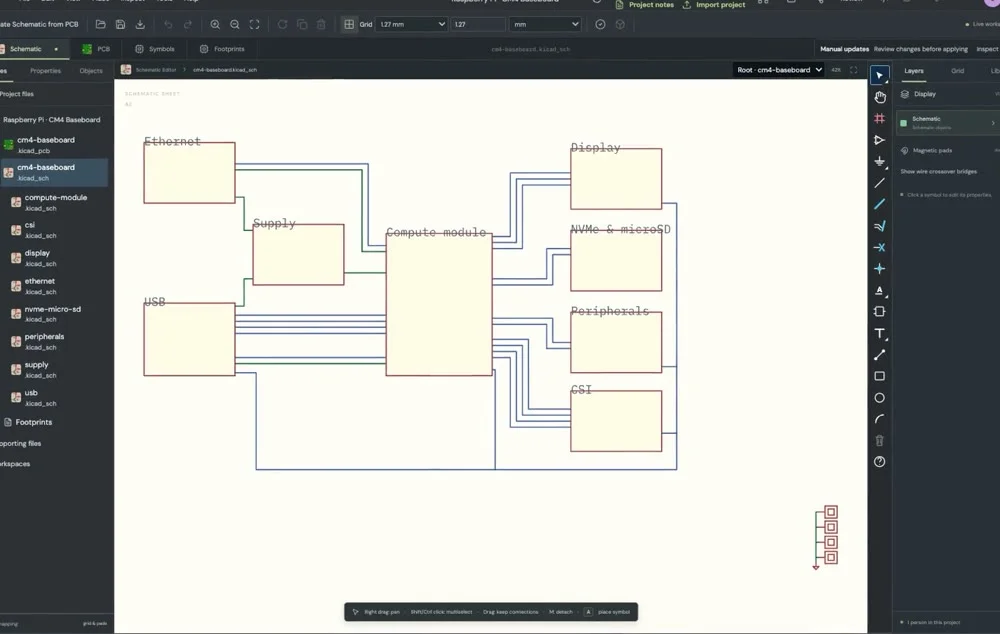
Task: Select the triangle place-symbol tool
Action: pos(879,140)
